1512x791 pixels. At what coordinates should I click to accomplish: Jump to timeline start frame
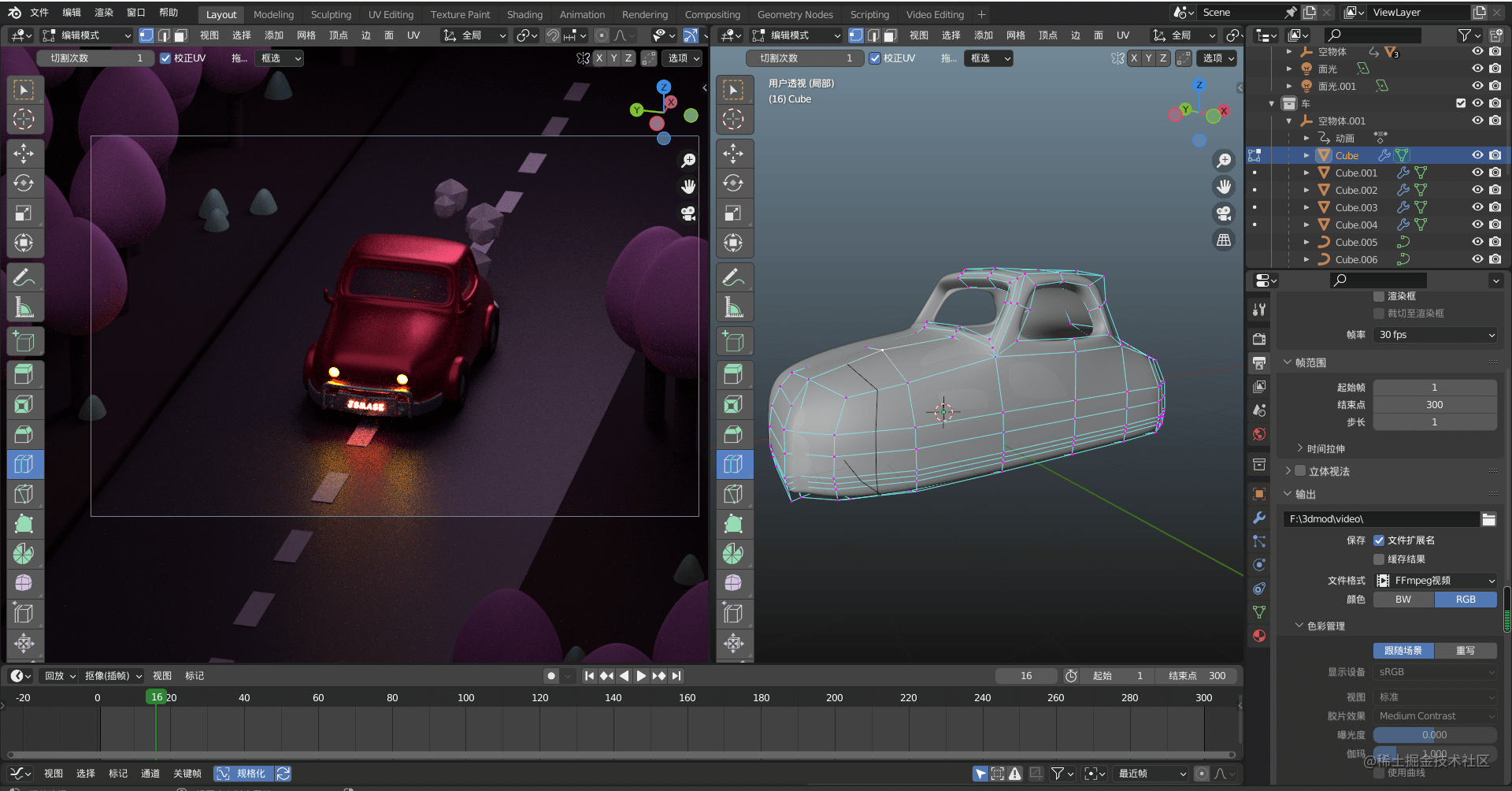[589, 676]
